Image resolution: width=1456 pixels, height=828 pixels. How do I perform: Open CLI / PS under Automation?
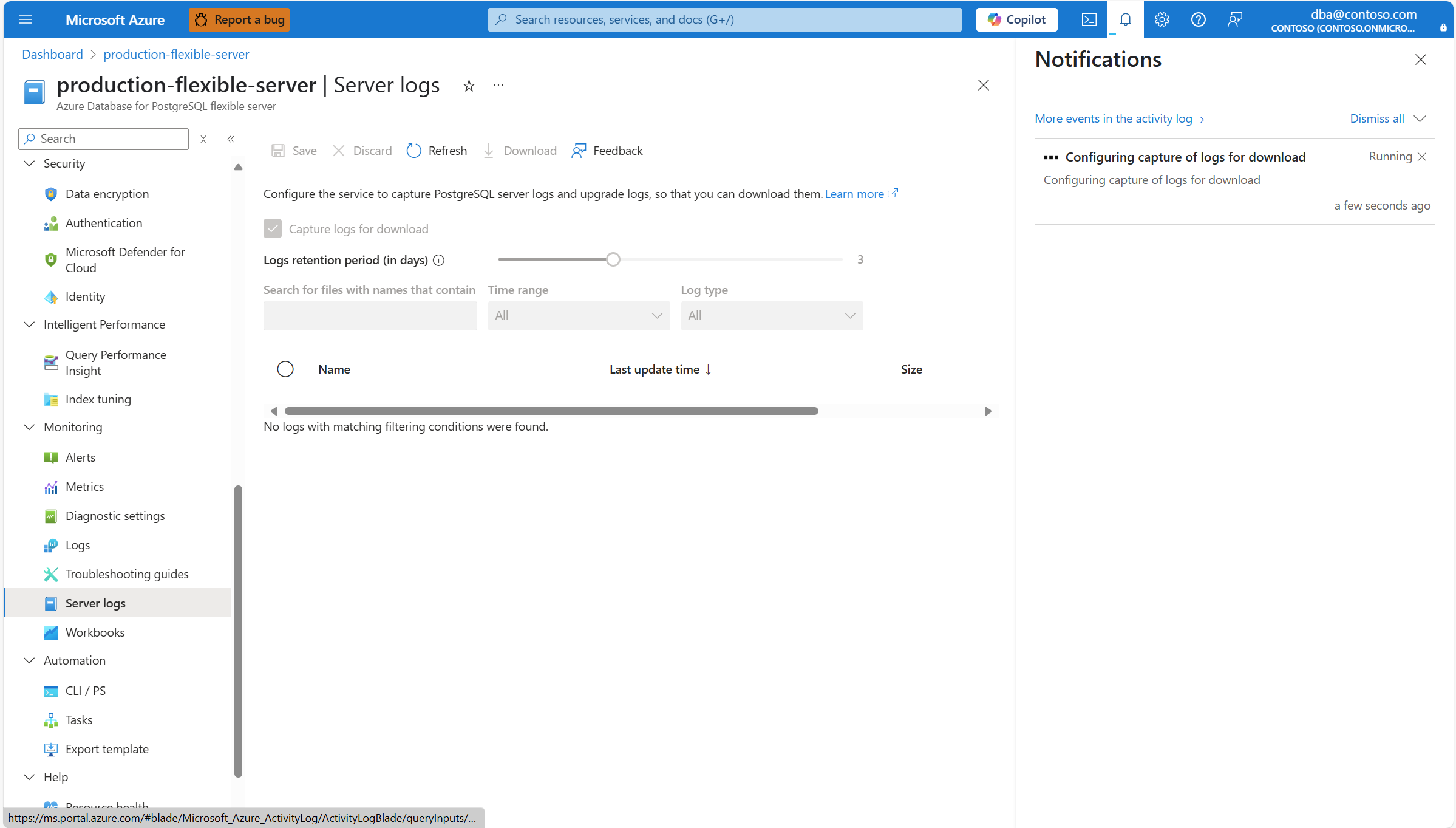coord(85,691)
